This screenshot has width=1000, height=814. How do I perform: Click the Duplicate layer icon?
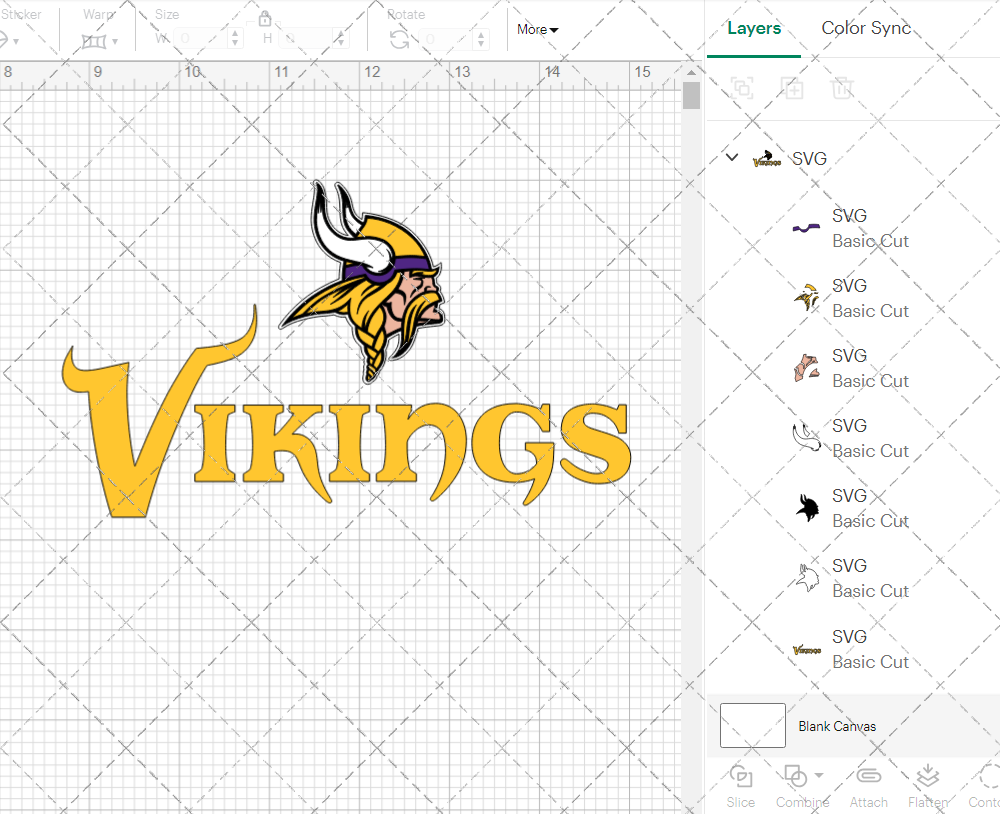(792, 88)
